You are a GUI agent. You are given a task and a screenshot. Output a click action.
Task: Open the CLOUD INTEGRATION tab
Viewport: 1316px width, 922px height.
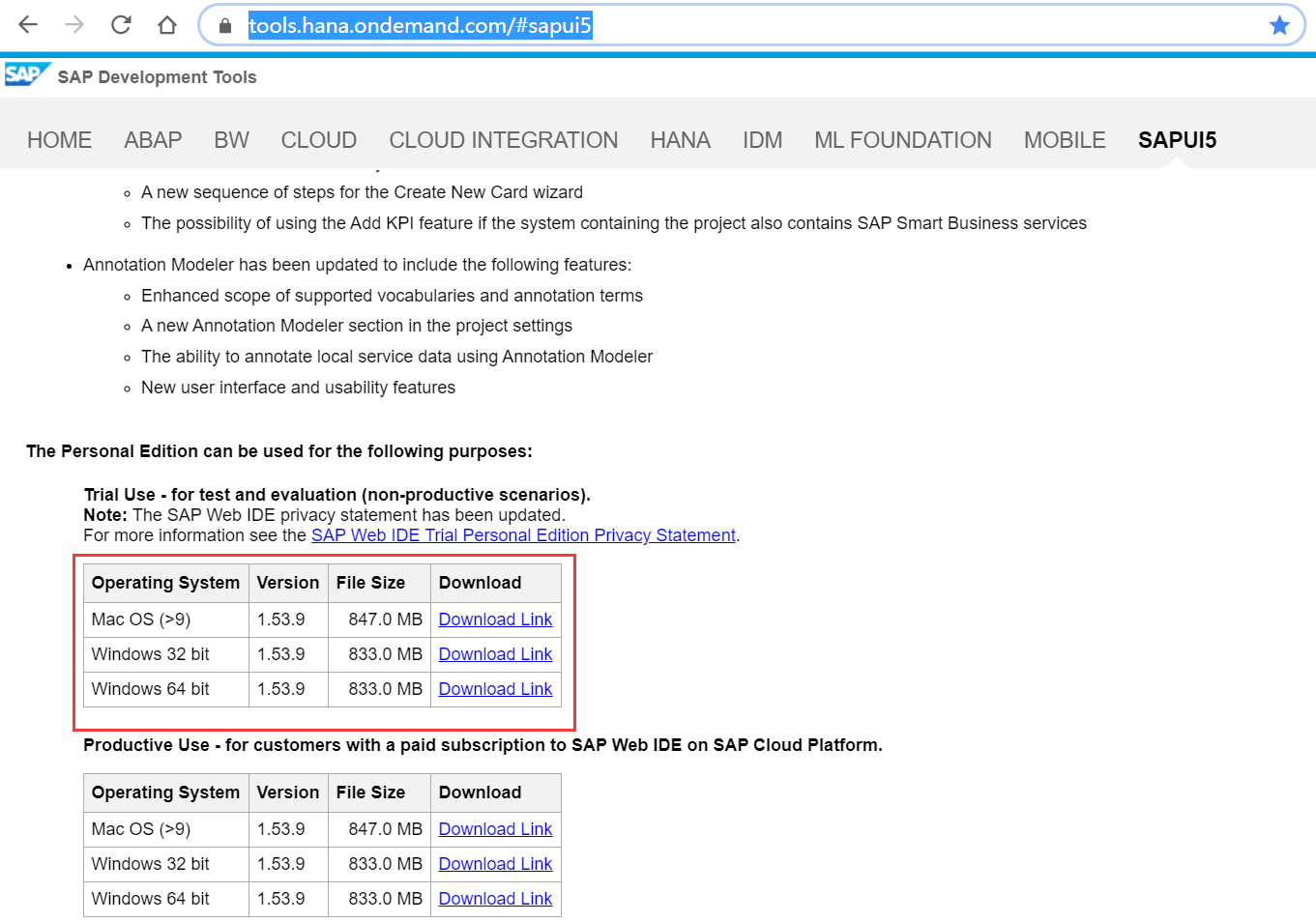[504, 140]
